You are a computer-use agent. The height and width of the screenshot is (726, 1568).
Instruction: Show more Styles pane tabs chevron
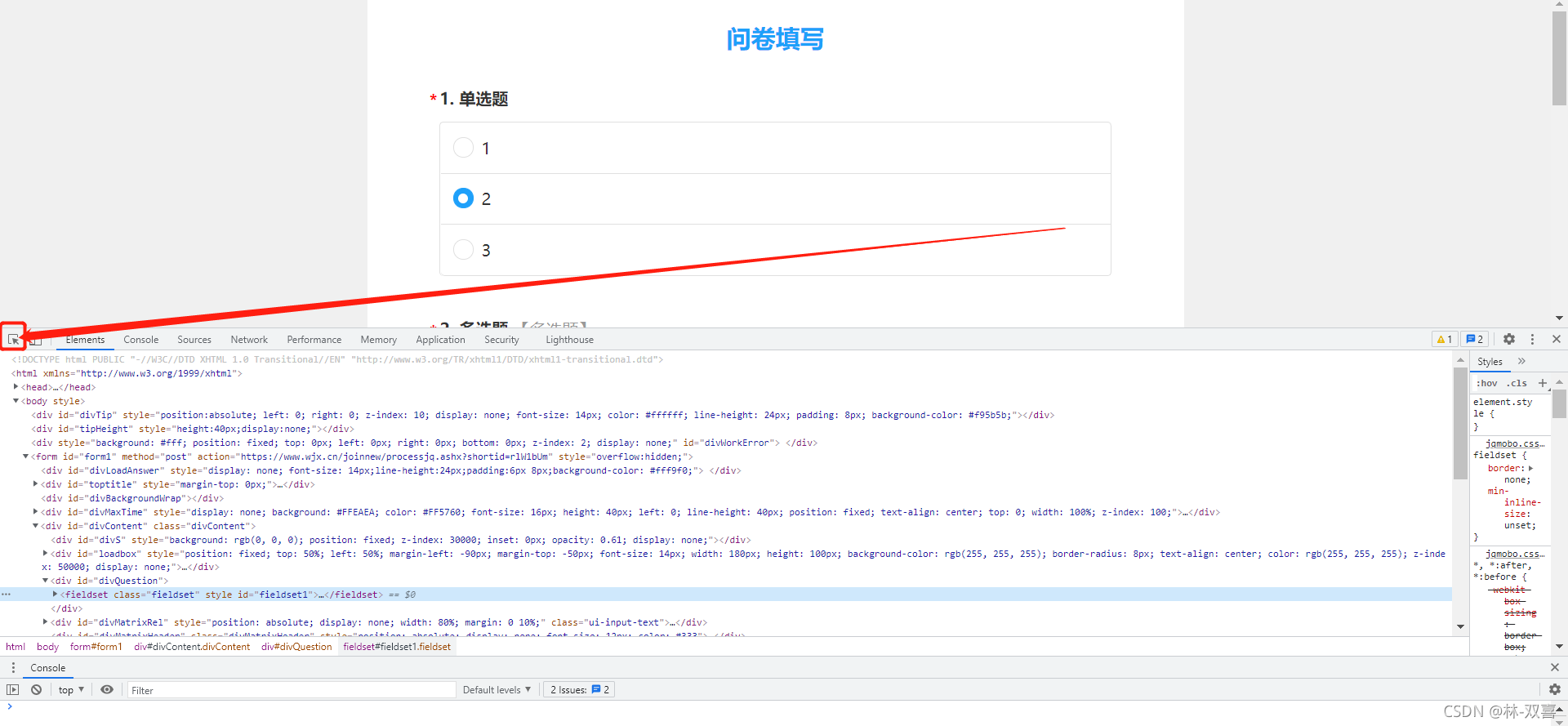point(1521,361)
